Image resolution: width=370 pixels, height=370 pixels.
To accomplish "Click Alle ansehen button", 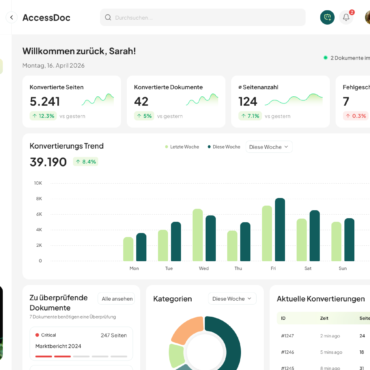I will click(x=117, y=299).
